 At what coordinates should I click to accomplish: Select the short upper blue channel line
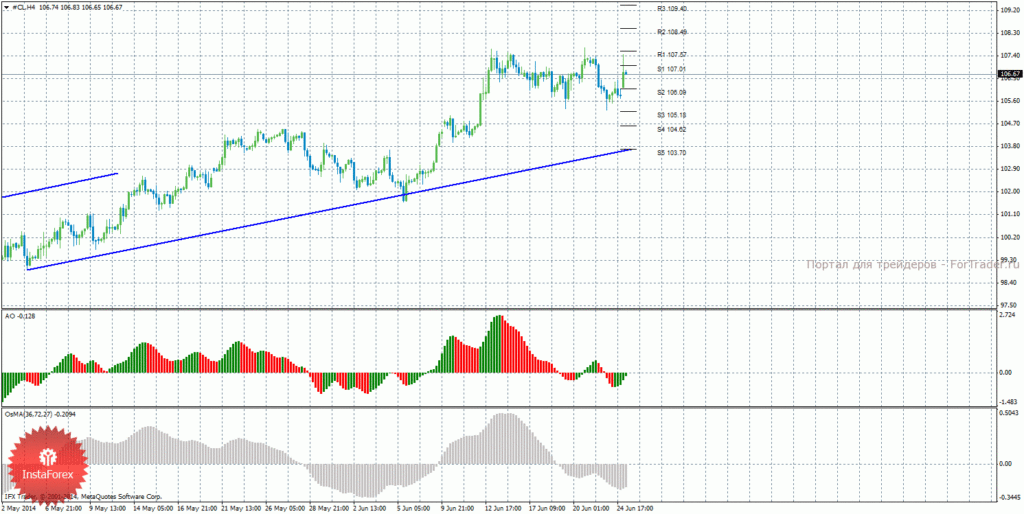tap(59, 185)
